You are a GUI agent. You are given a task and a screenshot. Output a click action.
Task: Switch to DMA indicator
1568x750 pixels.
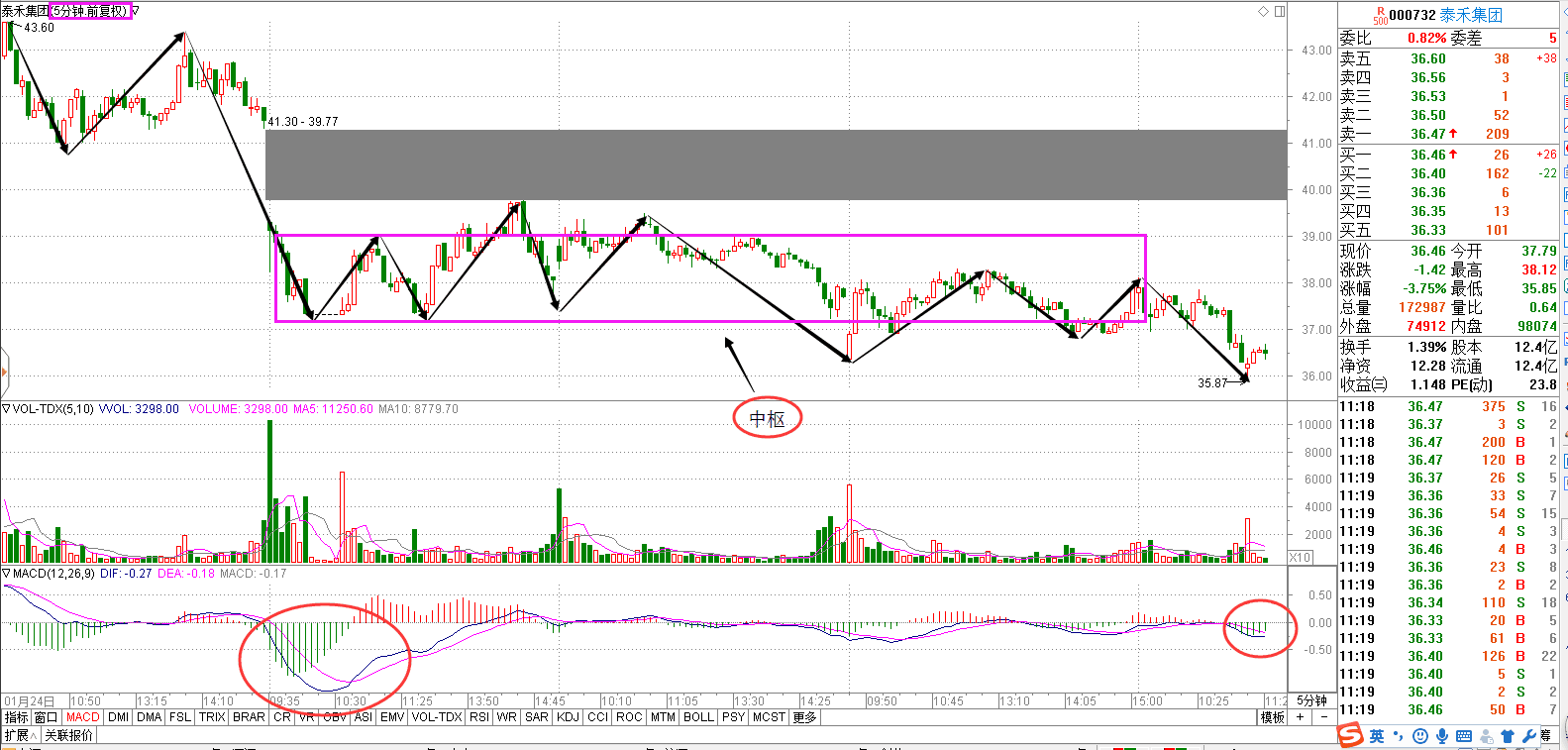pos(150,717)
